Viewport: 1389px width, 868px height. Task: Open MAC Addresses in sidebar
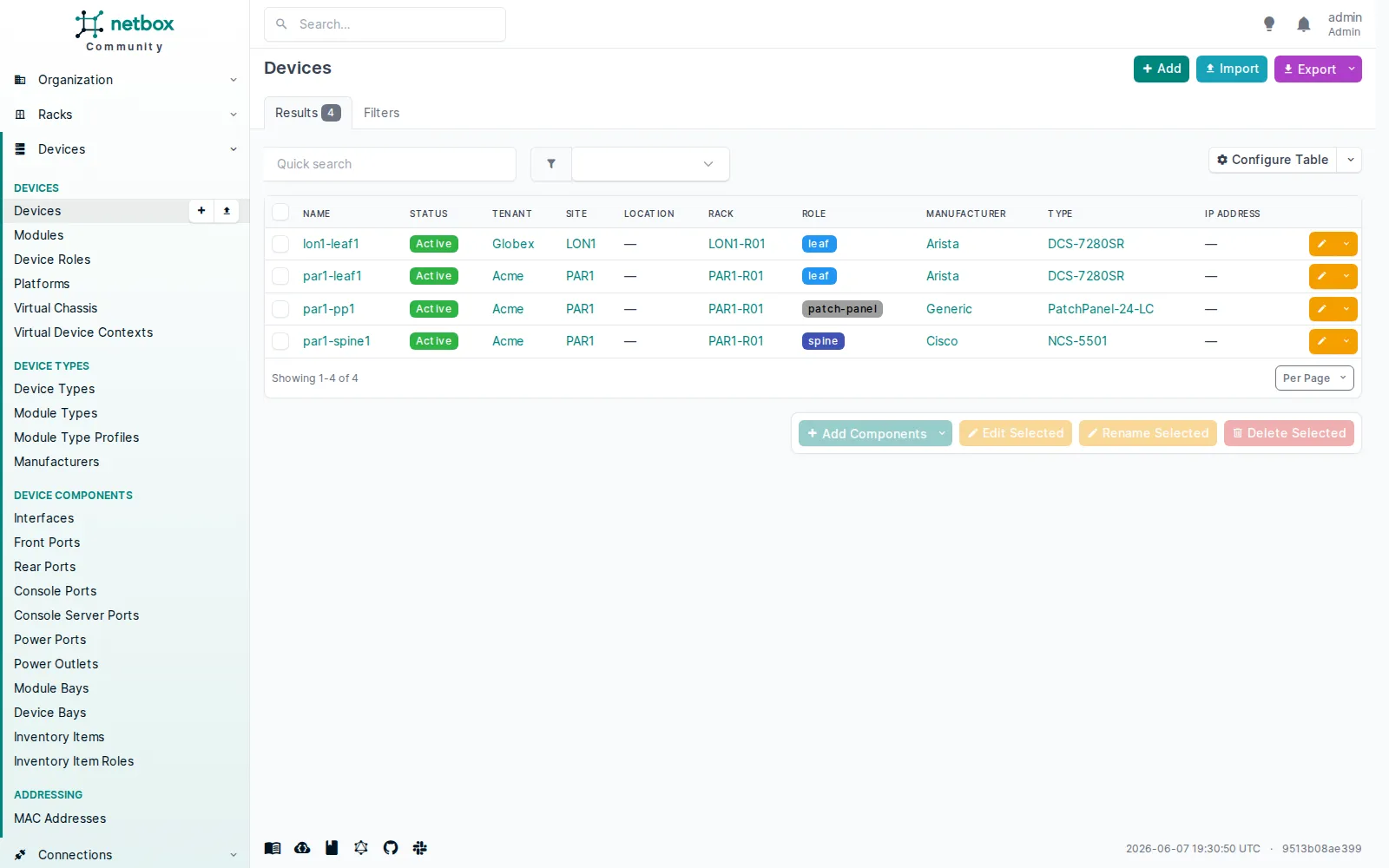(x=60, y=819)
